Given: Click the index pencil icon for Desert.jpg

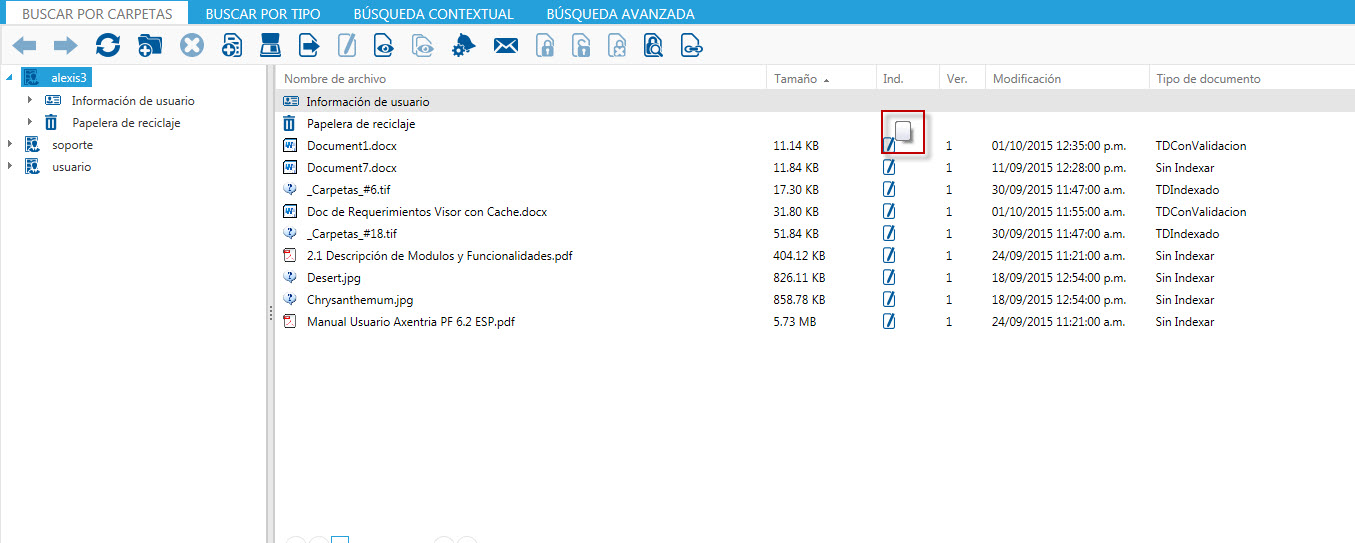Looking at the screenshot, I should [889, 278].
